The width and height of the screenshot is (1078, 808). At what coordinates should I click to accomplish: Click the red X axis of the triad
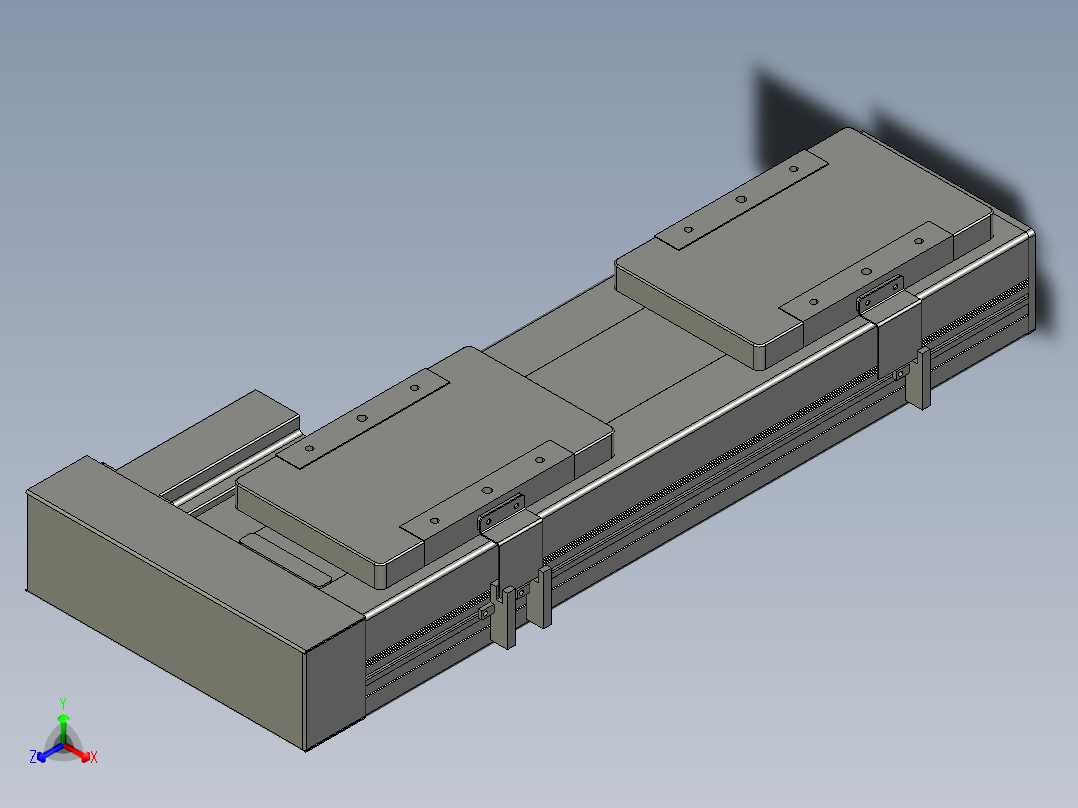(x=79, y=752)
